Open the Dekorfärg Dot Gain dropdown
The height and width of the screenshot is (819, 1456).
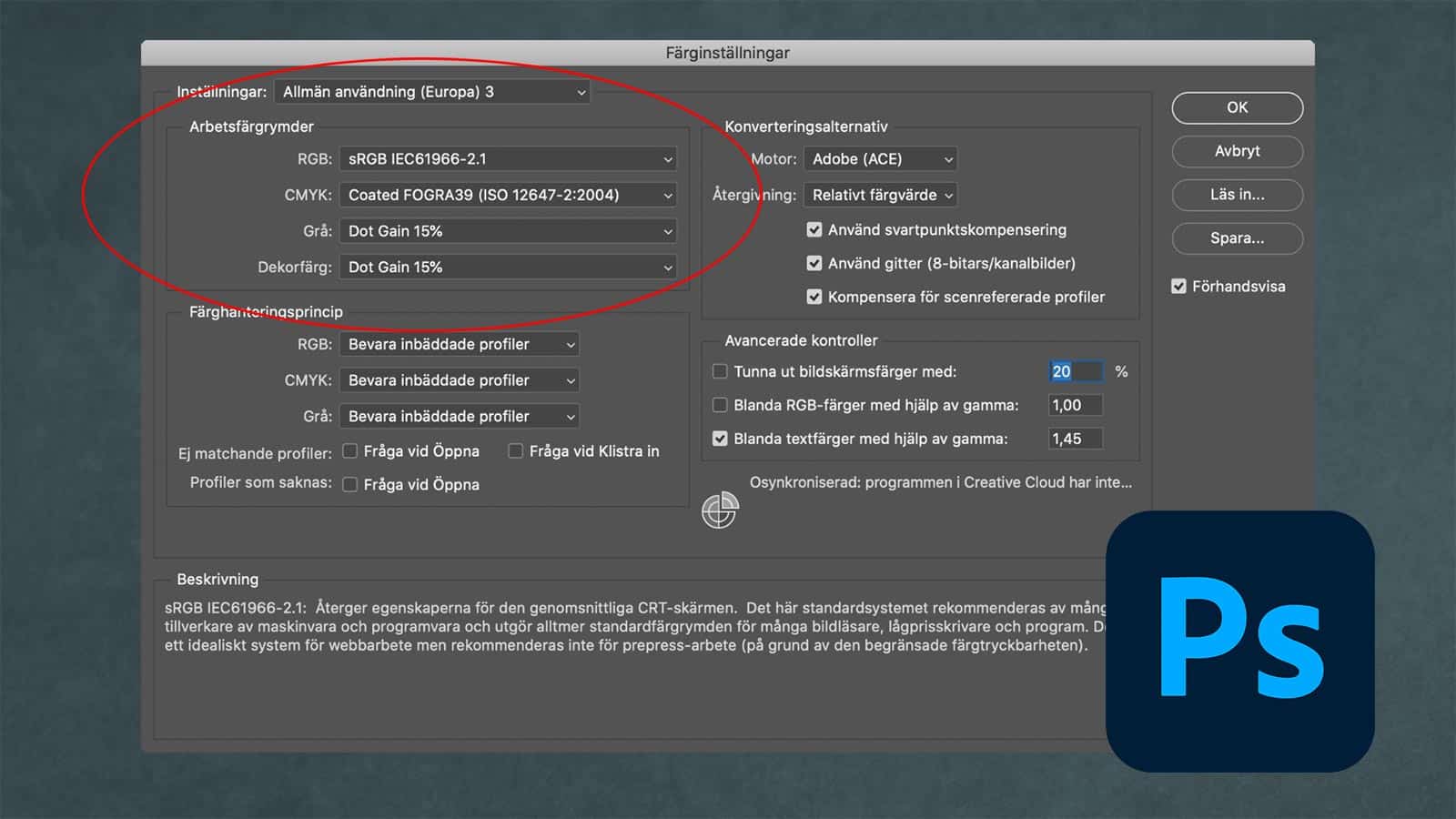[x=509, y=268]
